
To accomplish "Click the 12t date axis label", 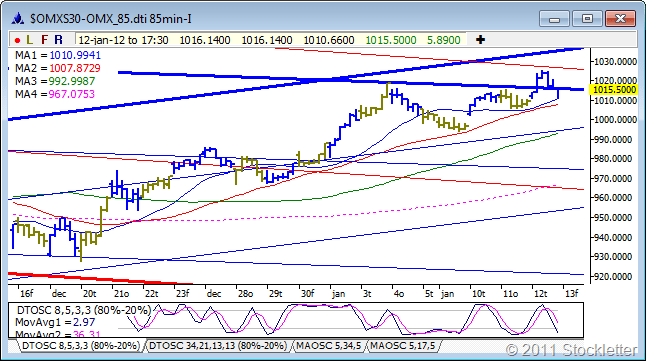I will (541, 293).
